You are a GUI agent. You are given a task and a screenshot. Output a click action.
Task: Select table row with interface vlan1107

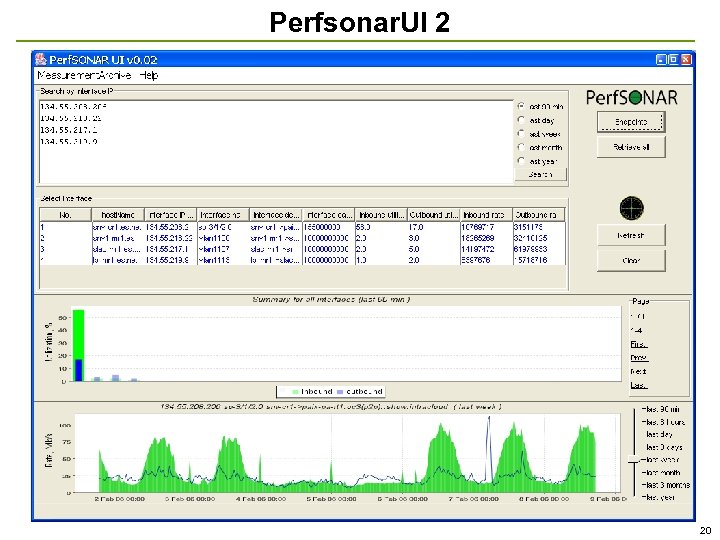[x=302, y=249]
